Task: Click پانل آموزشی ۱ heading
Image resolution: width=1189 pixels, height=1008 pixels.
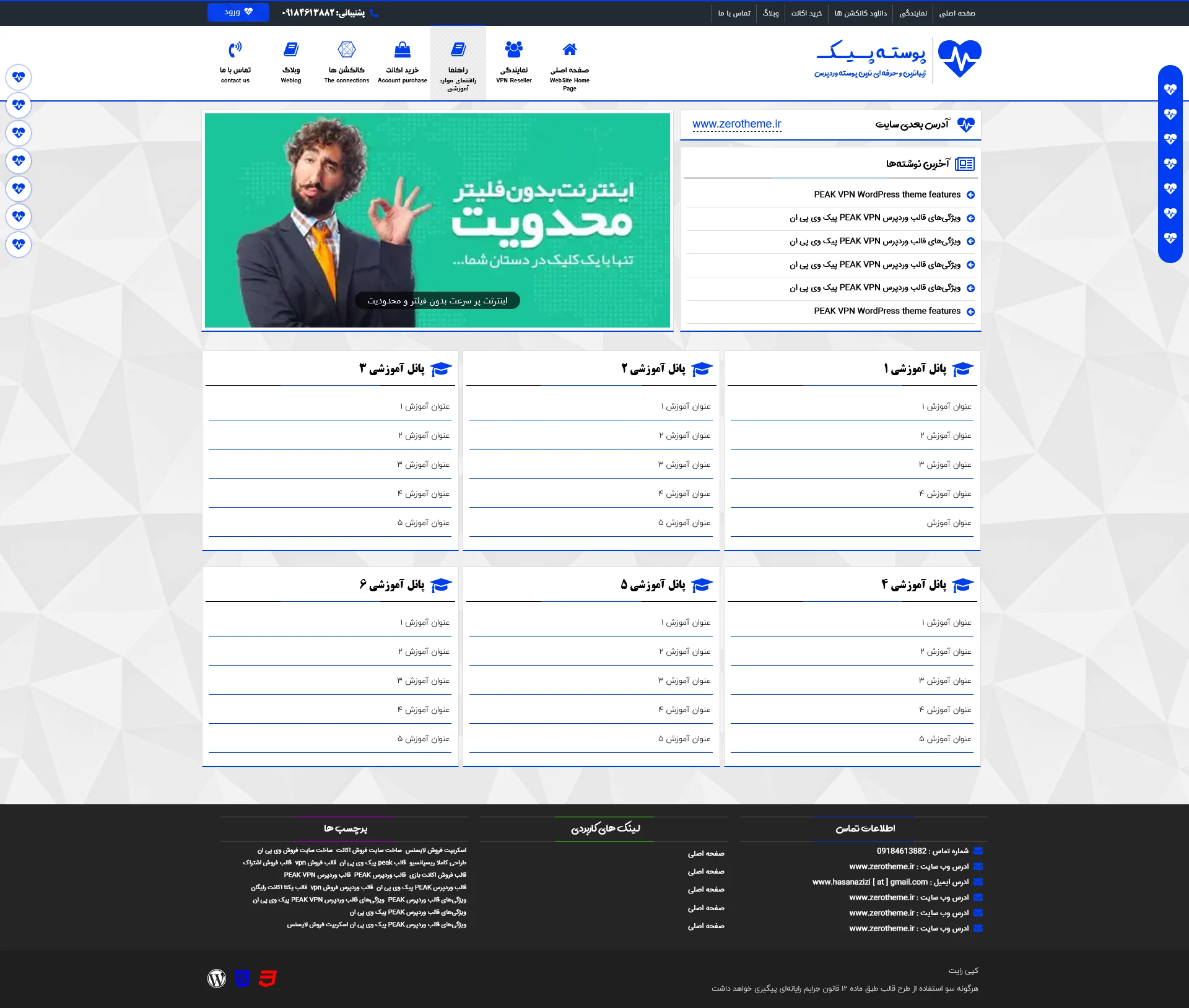Action: [x=915, y=369]
